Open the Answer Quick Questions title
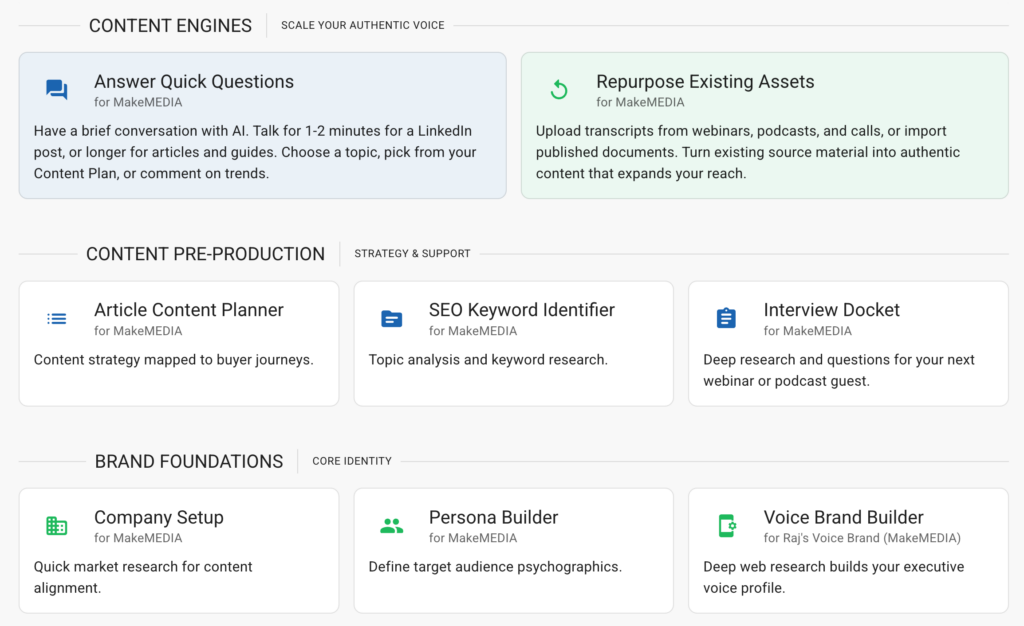 point(194,82)
